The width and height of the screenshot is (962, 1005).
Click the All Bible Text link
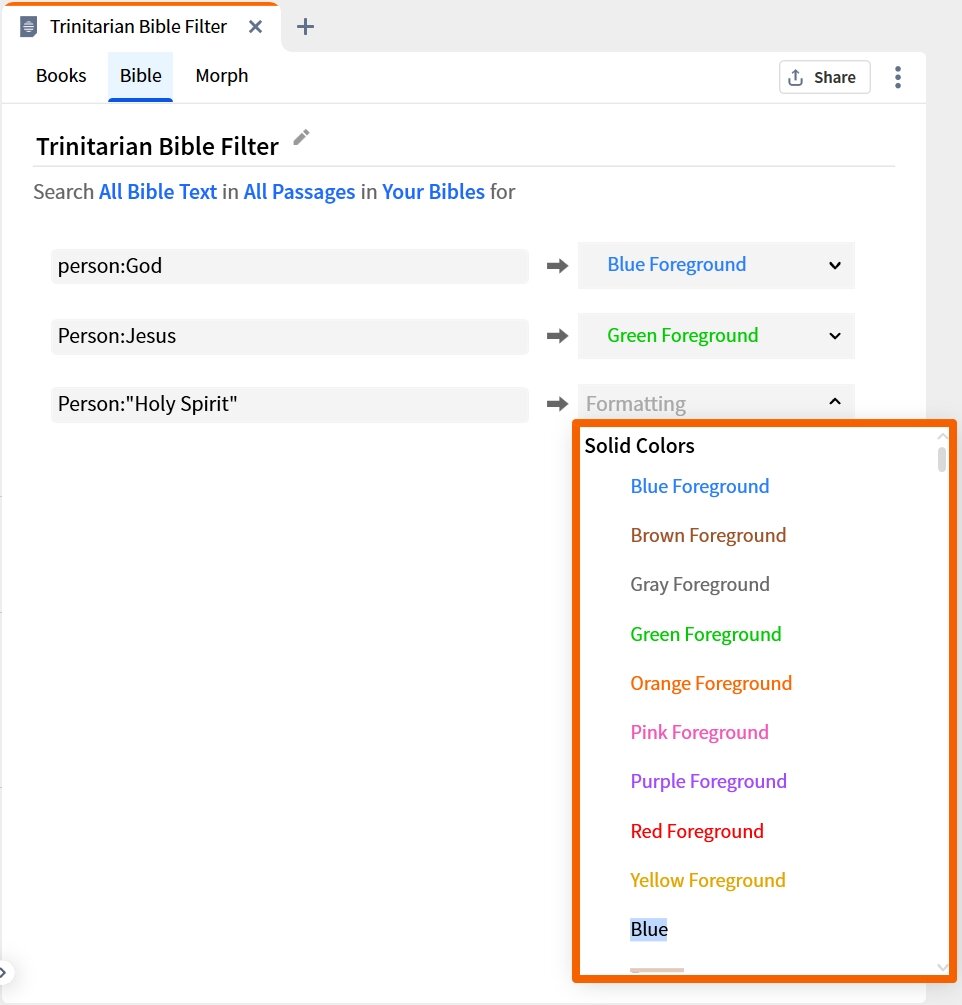tap(157, 191)
